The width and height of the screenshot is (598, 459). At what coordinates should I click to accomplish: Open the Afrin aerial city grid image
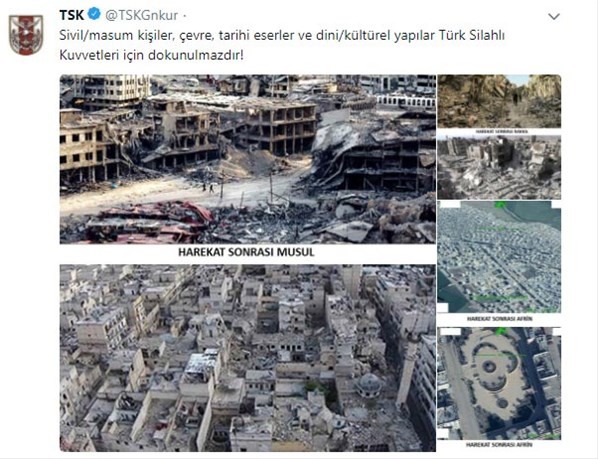(499, 257)
